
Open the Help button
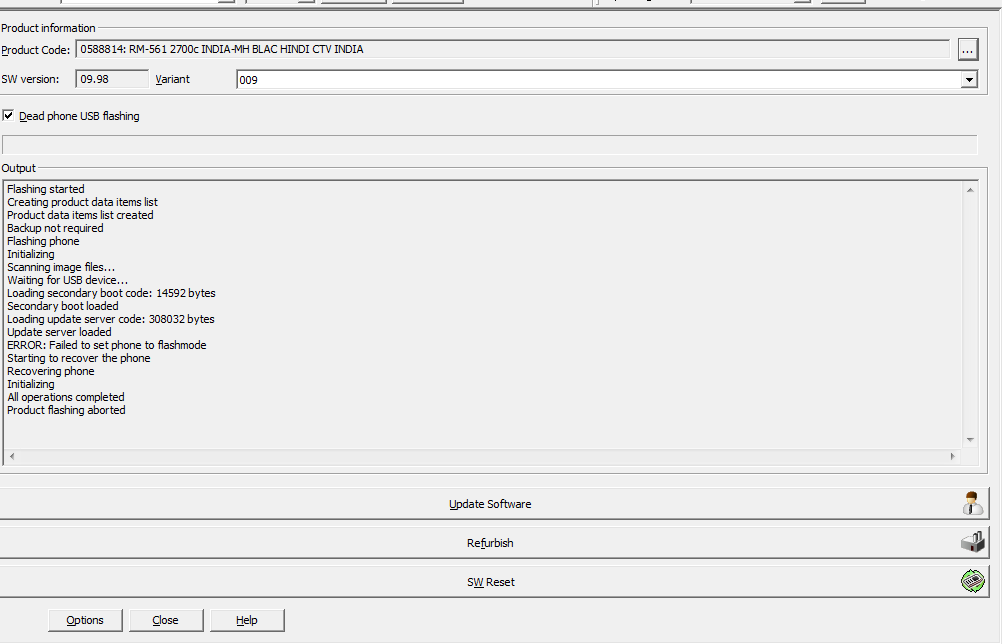[247, 620]
